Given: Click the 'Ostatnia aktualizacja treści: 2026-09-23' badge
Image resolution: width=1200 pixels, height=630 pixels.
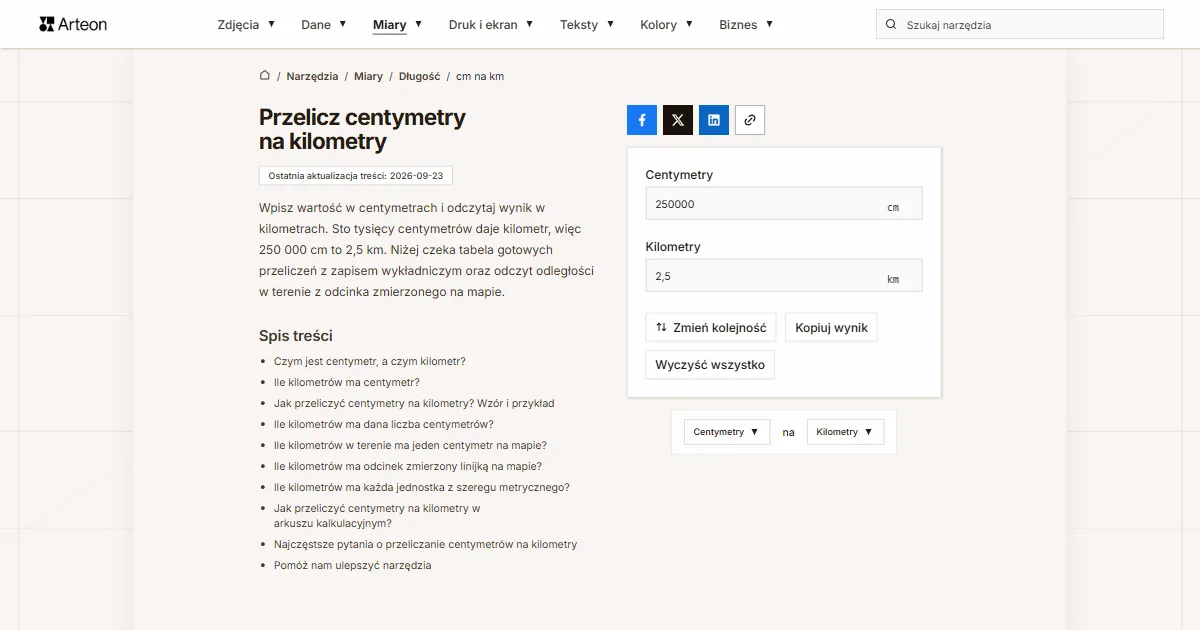Looking at the screenshot, I should (356, 175).
